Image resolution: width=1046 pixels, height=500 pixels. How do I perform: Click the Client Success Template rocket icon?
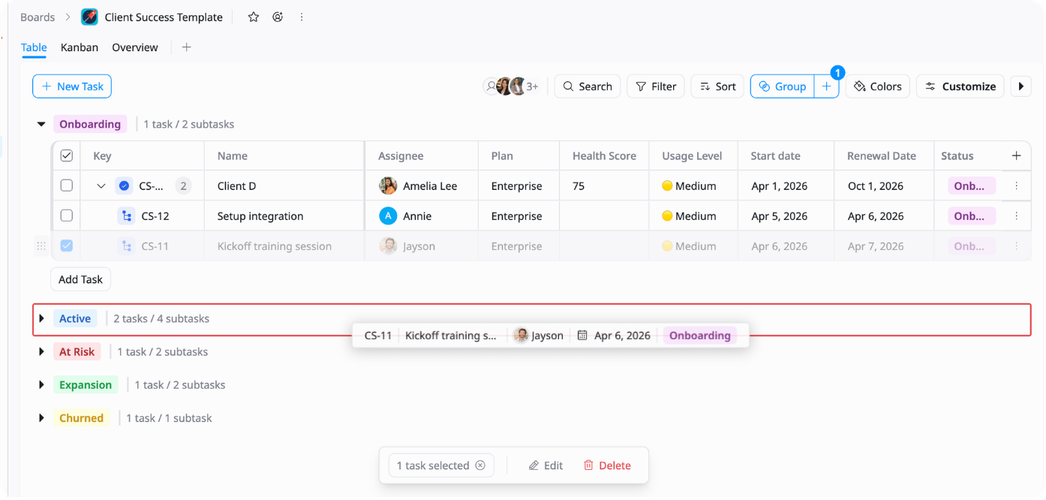tap(89, 17)
